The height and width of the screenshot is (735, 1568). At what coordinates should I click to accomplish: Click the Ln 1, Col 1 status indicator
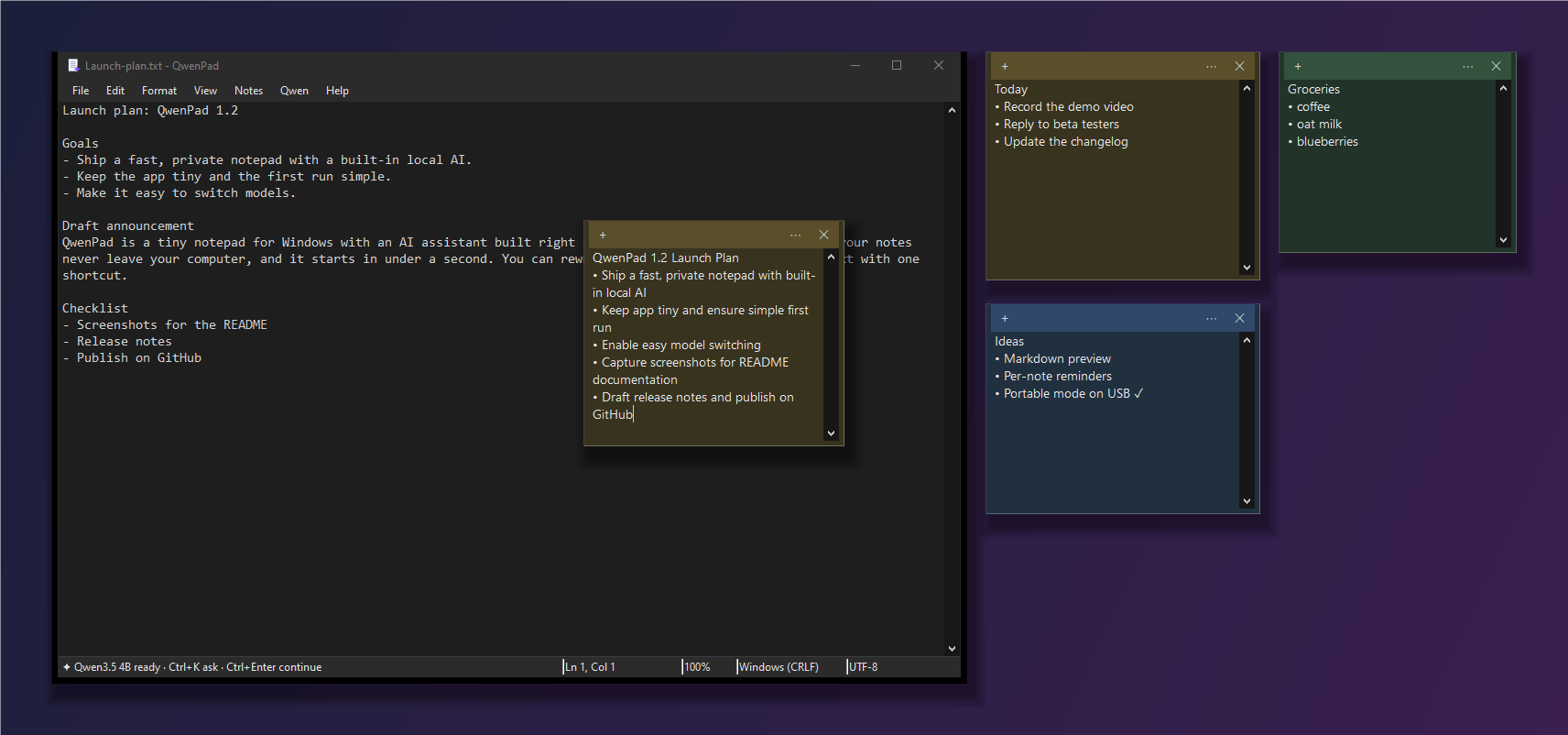tap(590, 667)
